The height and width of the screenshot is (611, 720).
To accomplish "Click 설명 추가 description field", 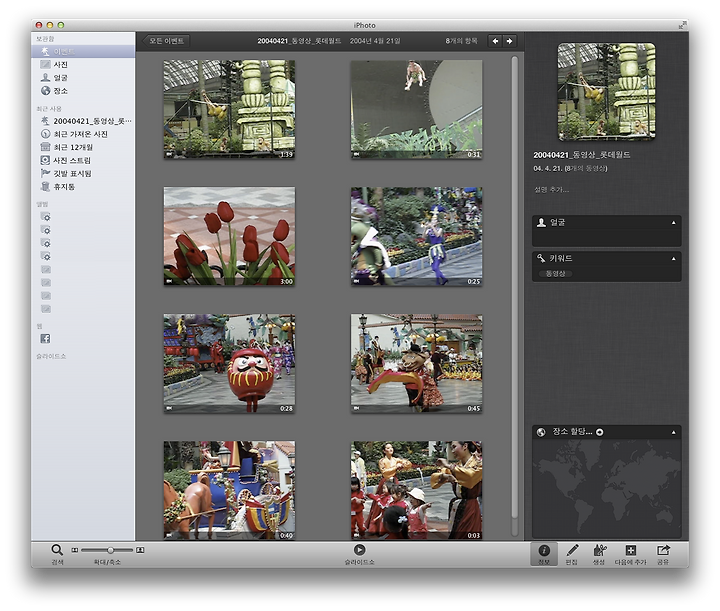I will click(551, 190).
